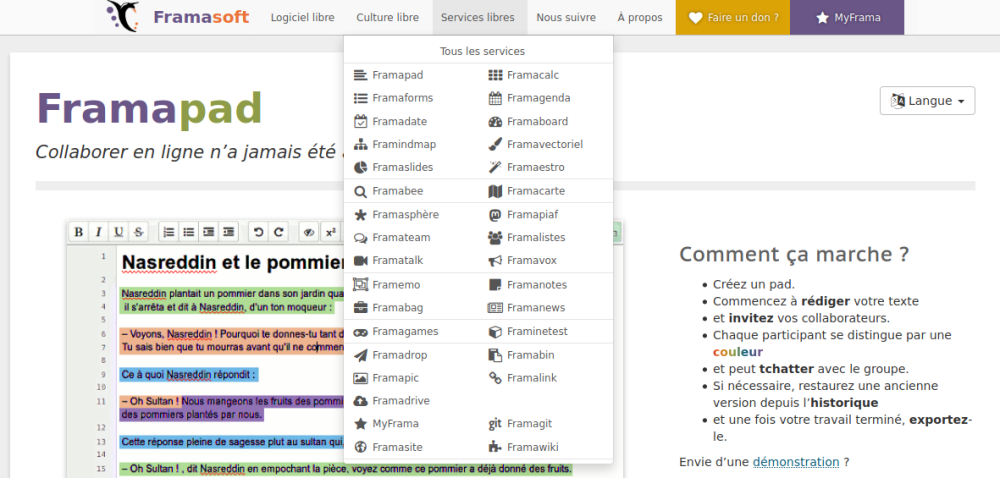The image size is (1000, 478).
Task: Click ordered list button in pad preview
Action: point(169,232)
